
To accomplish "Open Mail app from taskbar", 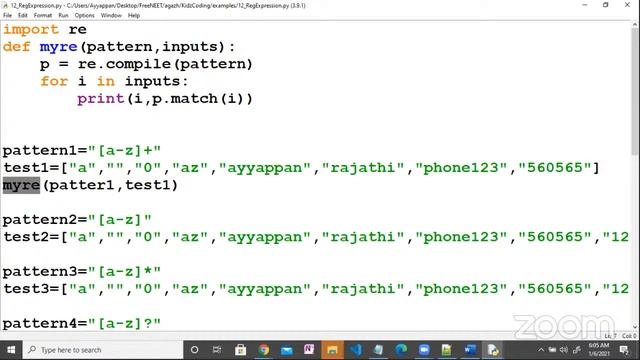I will [287, 350].
